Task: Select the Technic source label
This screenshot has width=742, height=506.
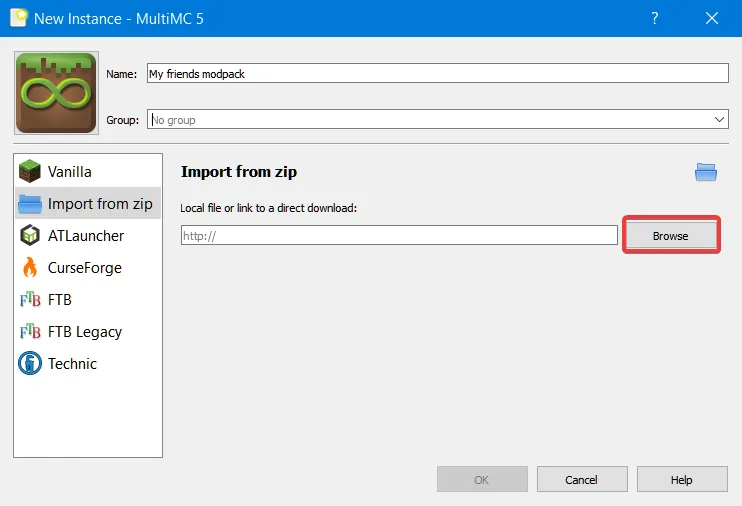Action: (72, 364)
